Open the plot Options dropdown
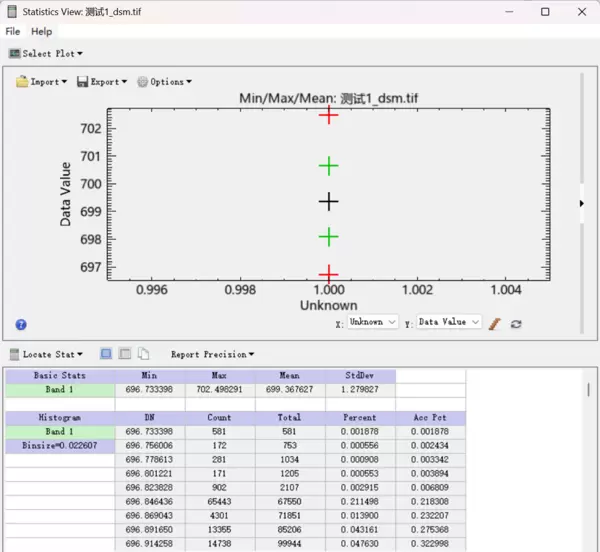 point(164,82)
